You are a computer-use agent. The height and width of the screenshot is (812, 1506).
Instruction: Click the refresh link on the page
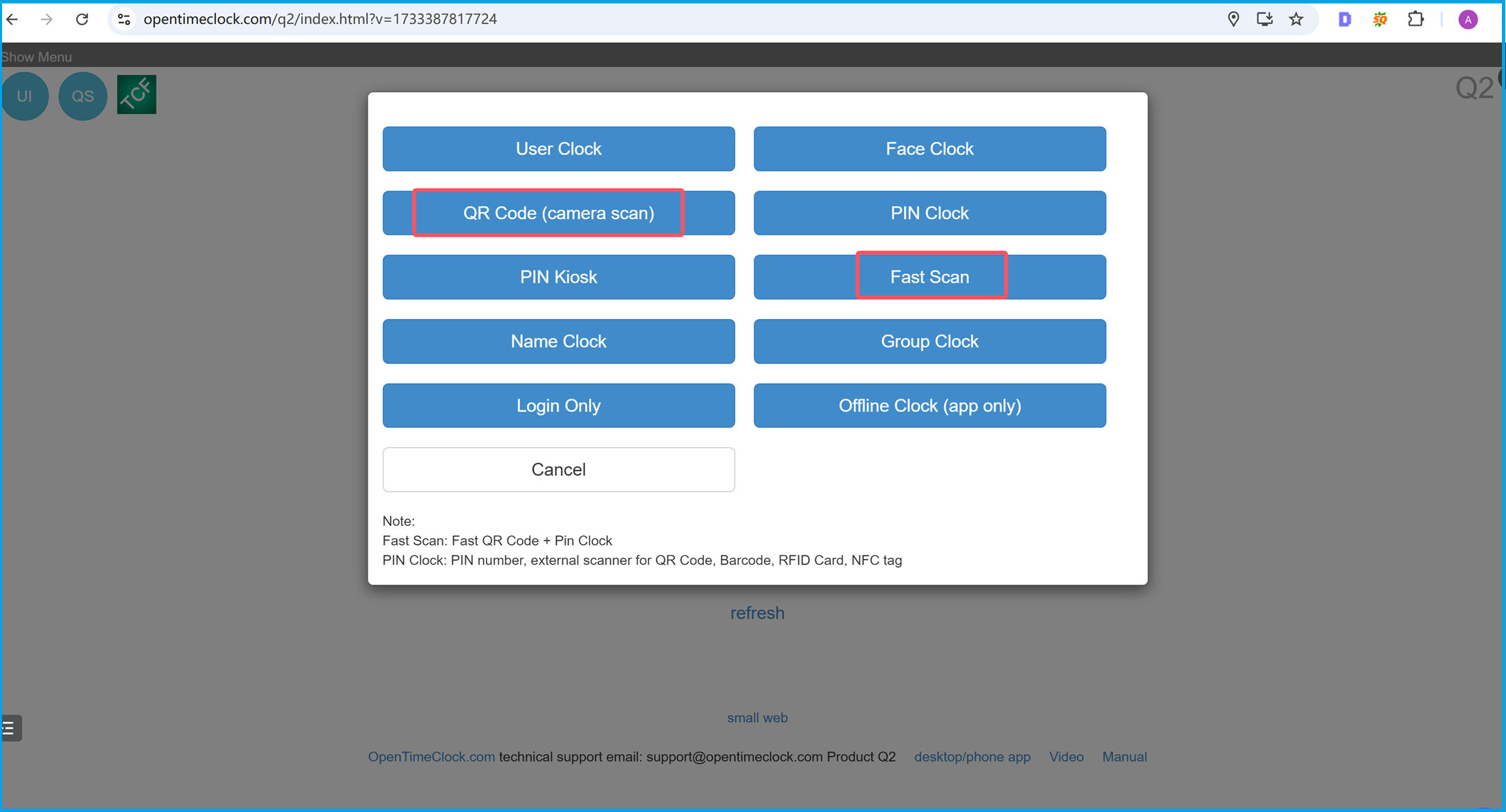[758, 613]
